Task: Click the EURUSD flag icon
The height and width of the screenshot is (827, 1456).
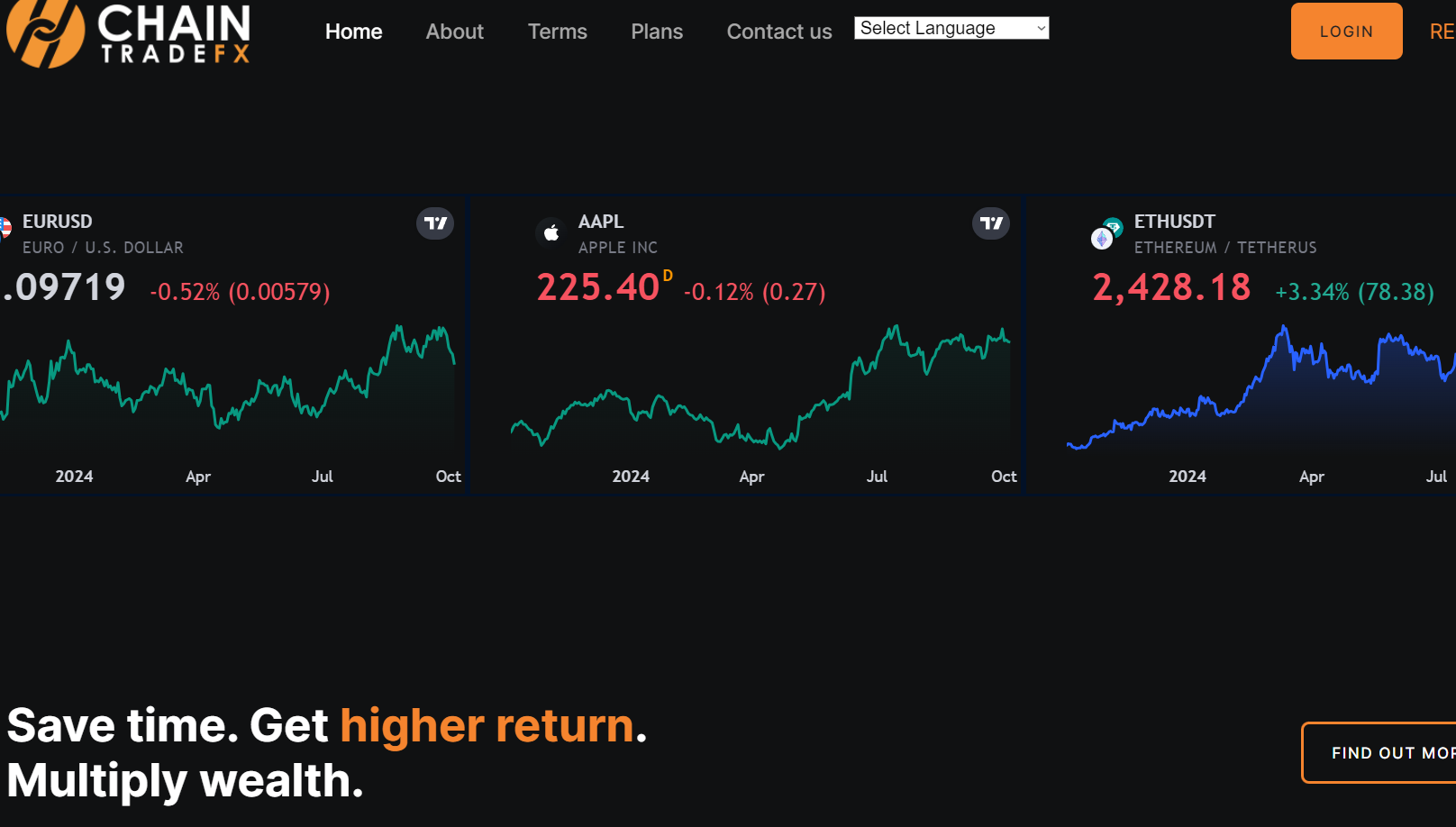Action: click(5, 228)
